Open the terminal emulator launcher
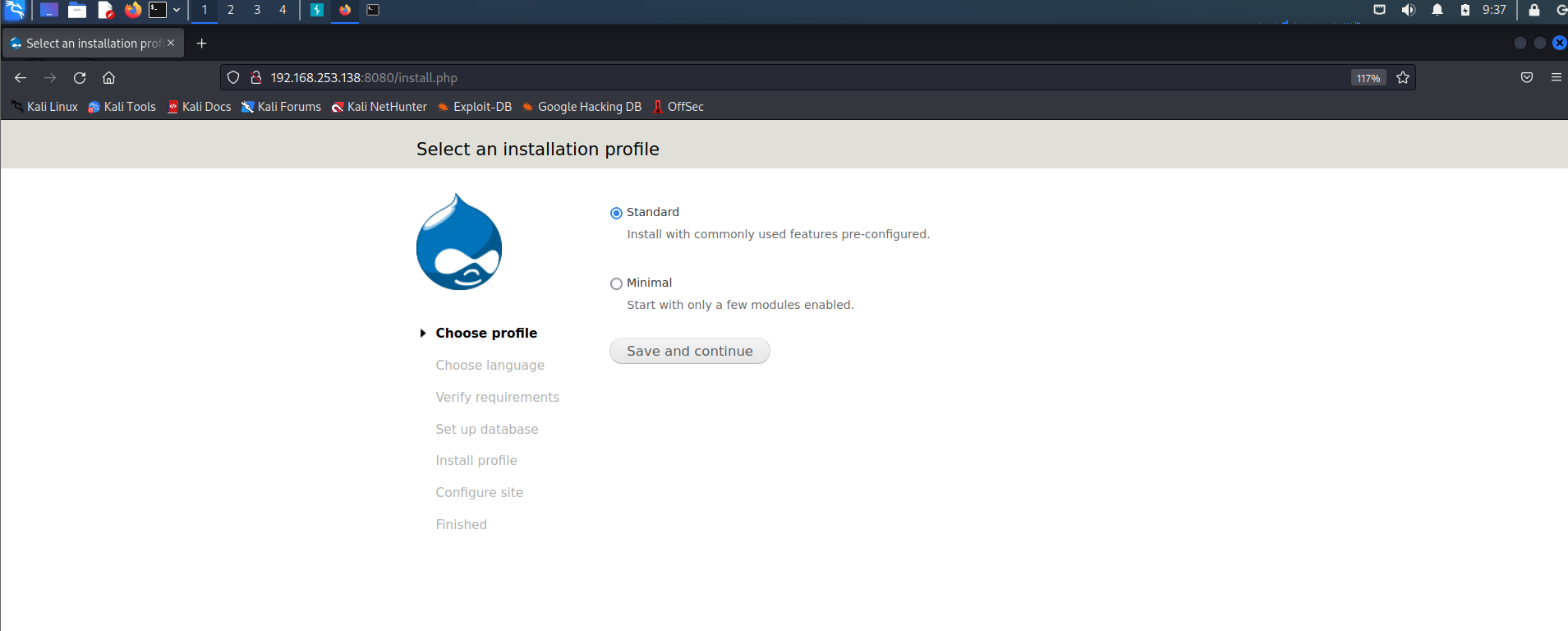 158,10
